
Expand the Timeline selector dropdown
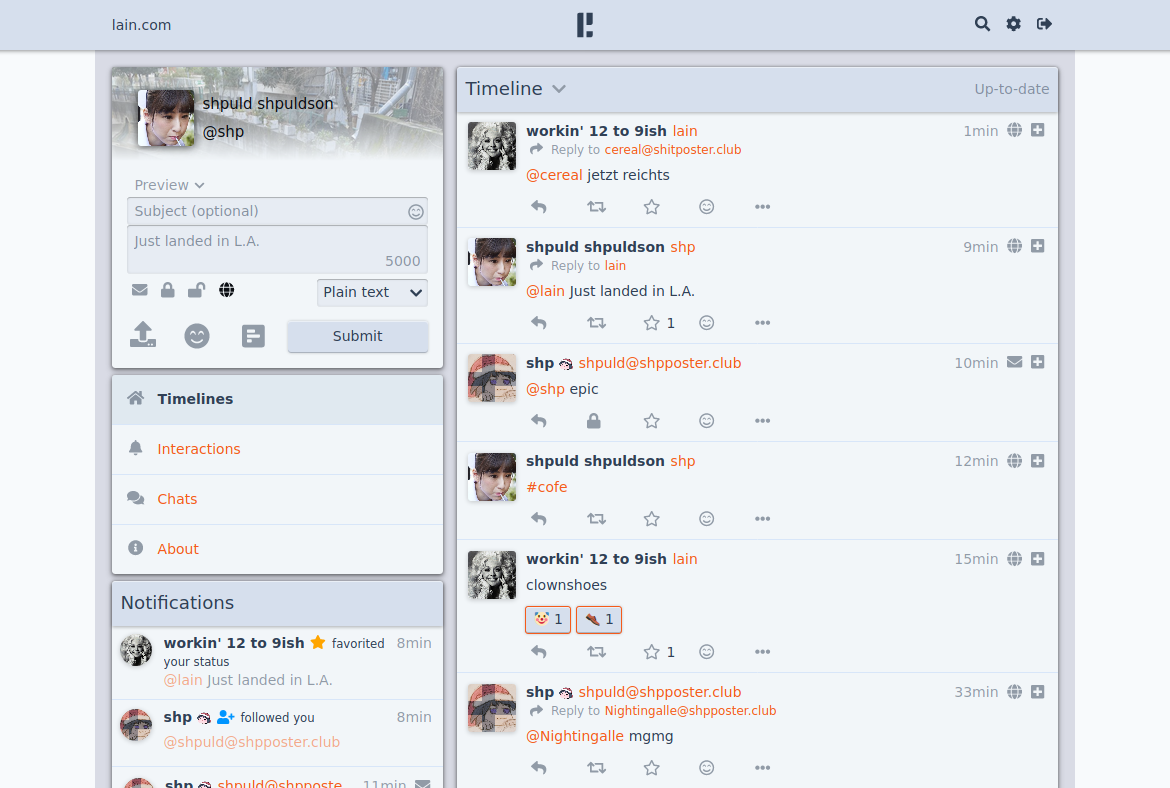pyautogui.click(x=559, y=89)
